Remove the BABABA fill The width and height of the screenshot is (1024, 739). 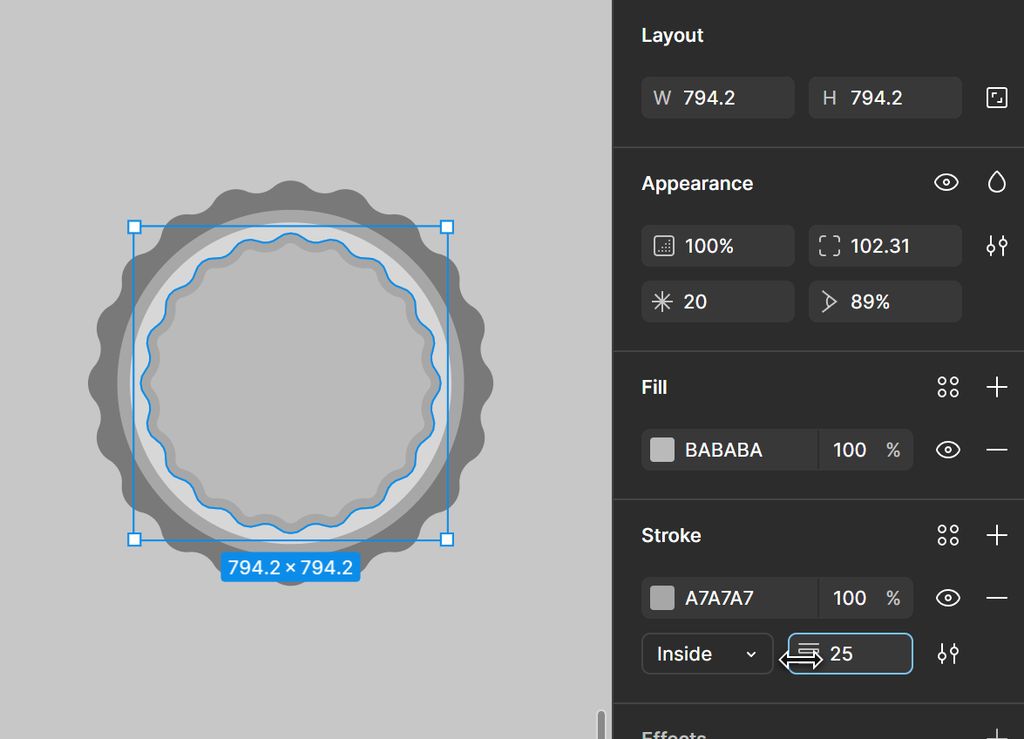(x=996, y=450)
